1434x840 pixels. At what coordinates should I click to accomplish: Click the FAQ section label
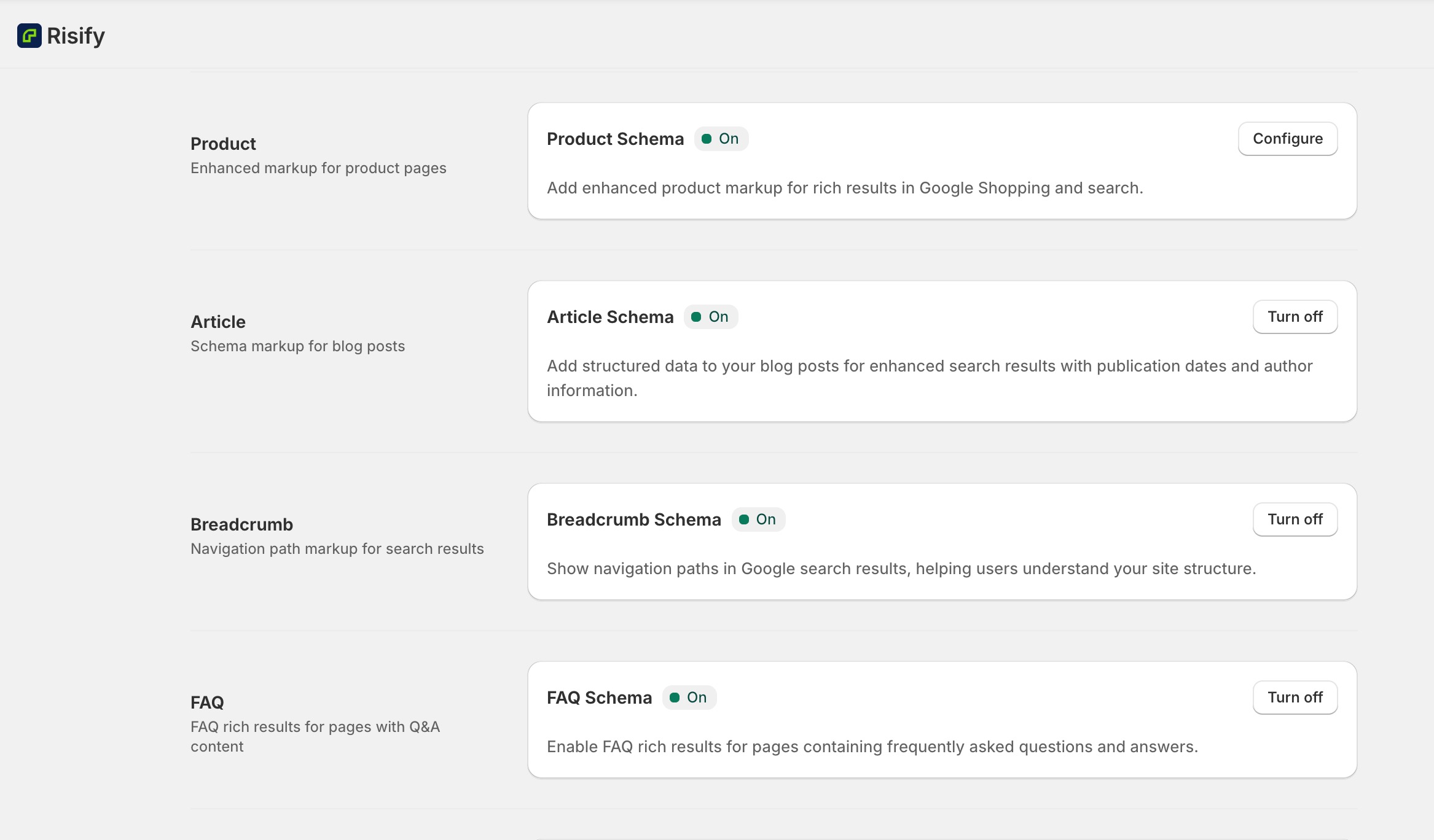click(206, 702)
